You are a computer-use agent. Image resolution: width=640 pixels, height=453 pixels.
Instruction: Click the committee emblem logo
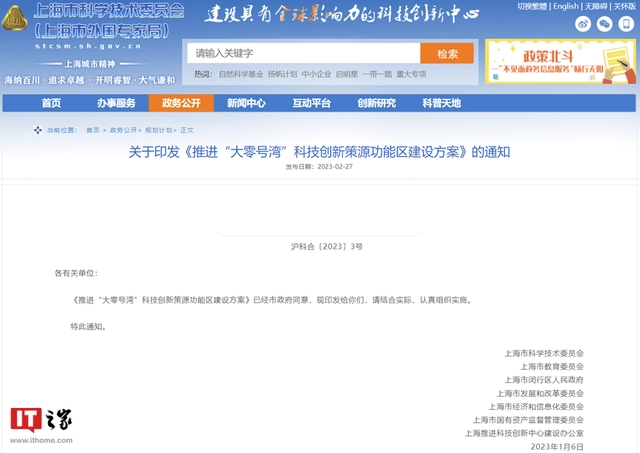click(x=16, y=13)
